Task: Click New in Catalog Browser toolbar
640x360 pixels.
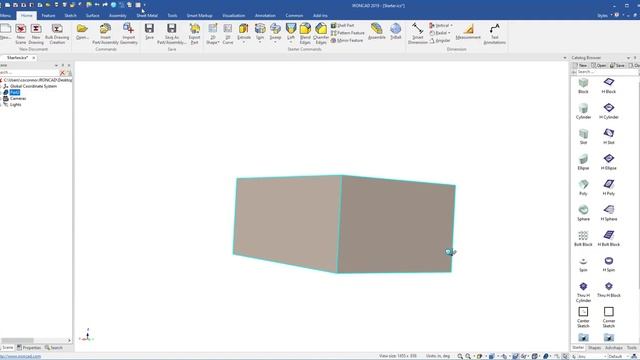Action: [580, 65]
